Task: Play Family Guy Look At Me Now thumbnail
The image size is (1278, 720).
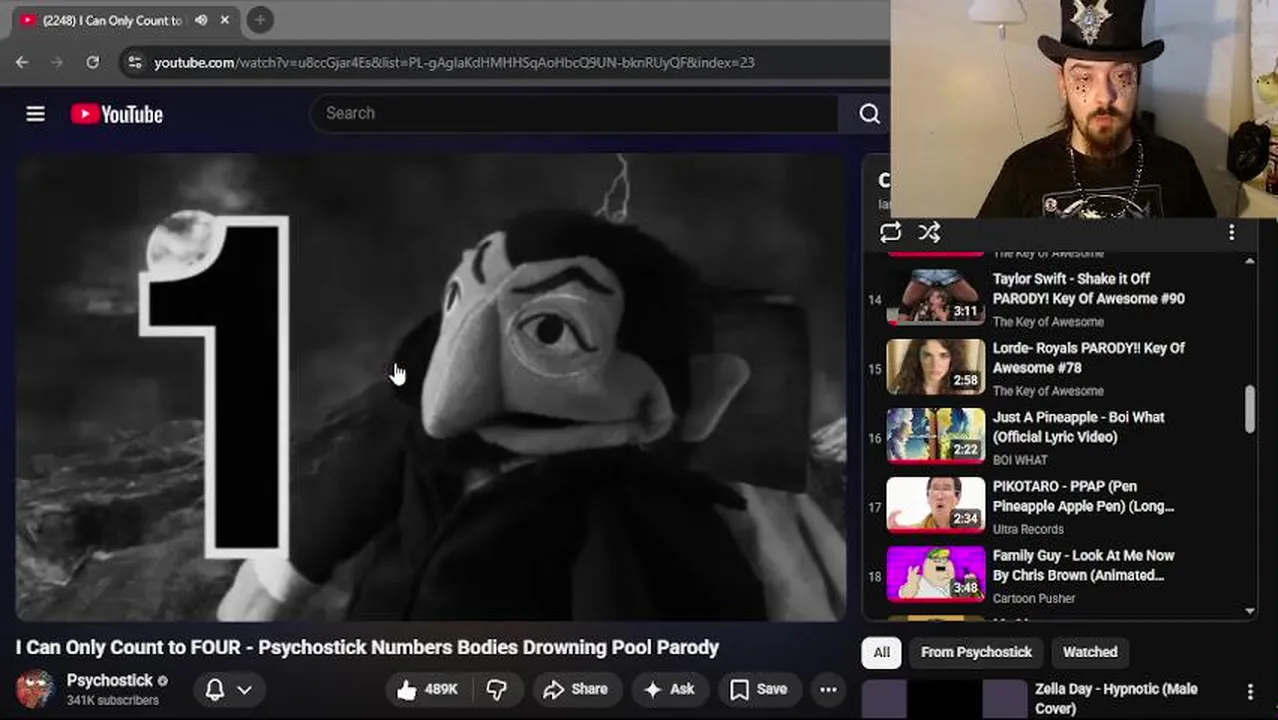Action: pos(936,574)
